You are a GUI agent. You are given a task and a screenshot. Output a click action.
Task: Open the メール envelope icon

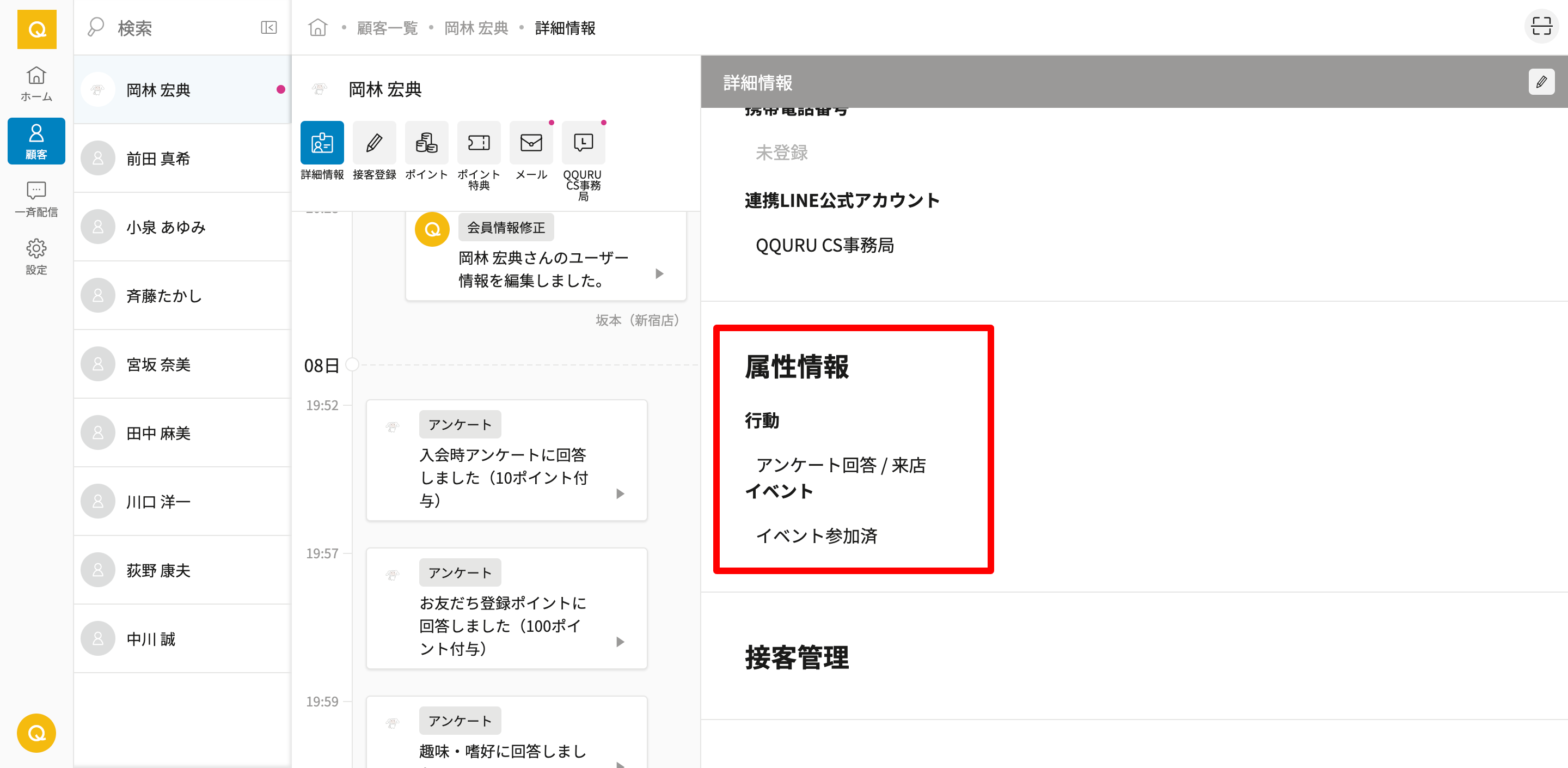click(531, 143)
